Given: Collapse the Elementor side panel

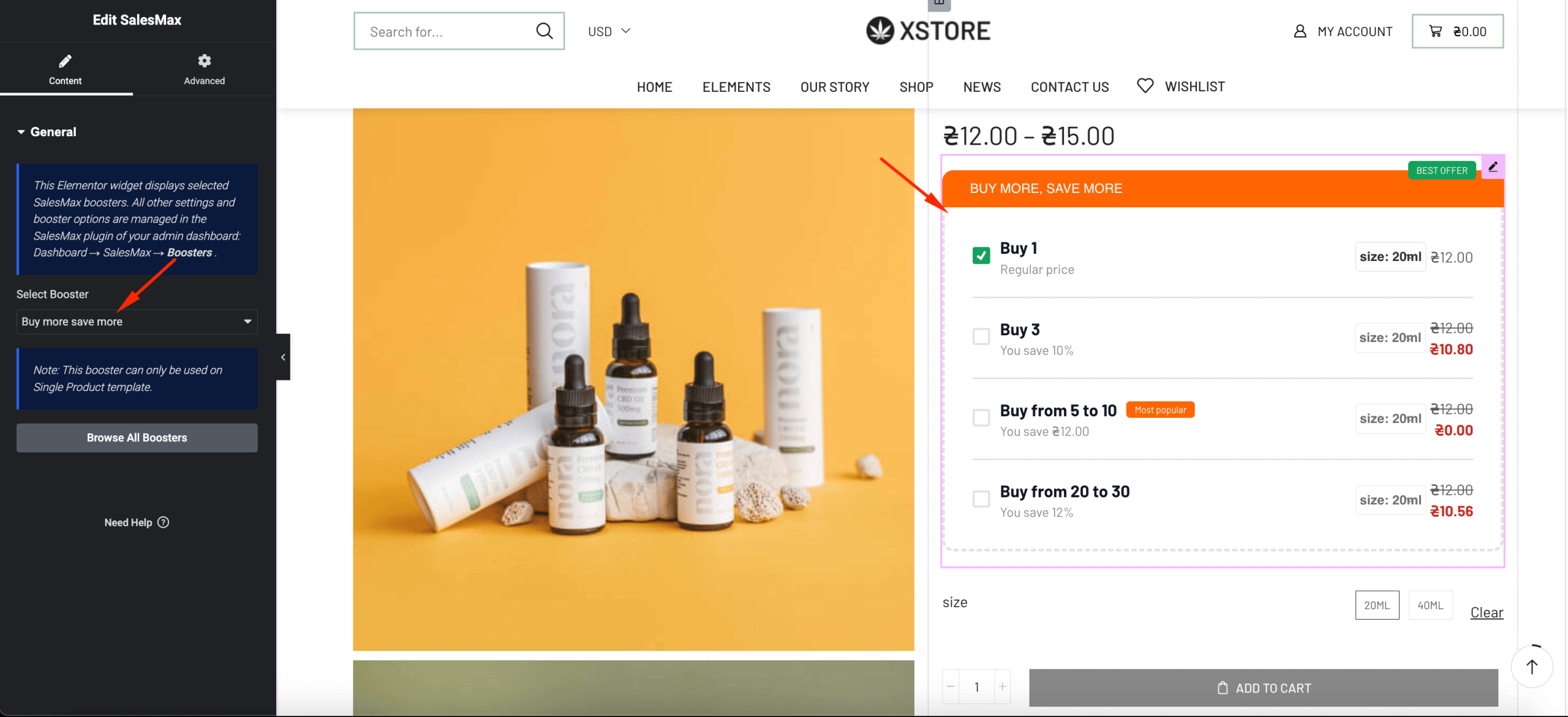Looking at the screenshot, I should [283, 357].
